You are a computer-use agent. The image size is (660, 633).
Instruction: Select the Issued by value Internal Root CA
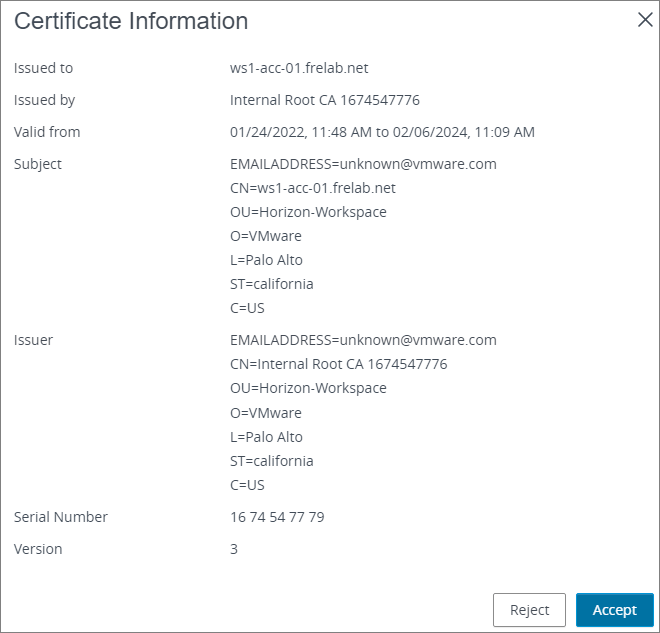click(324, 100)
